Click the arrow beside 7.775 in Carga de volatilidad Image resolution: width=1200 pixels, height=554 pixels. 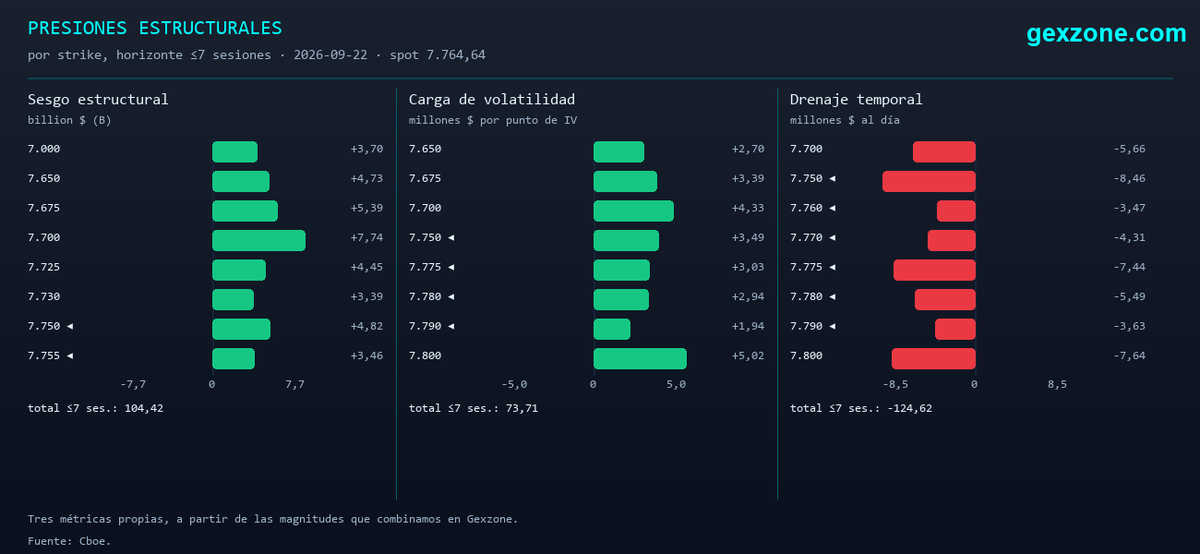click(451, 267)
